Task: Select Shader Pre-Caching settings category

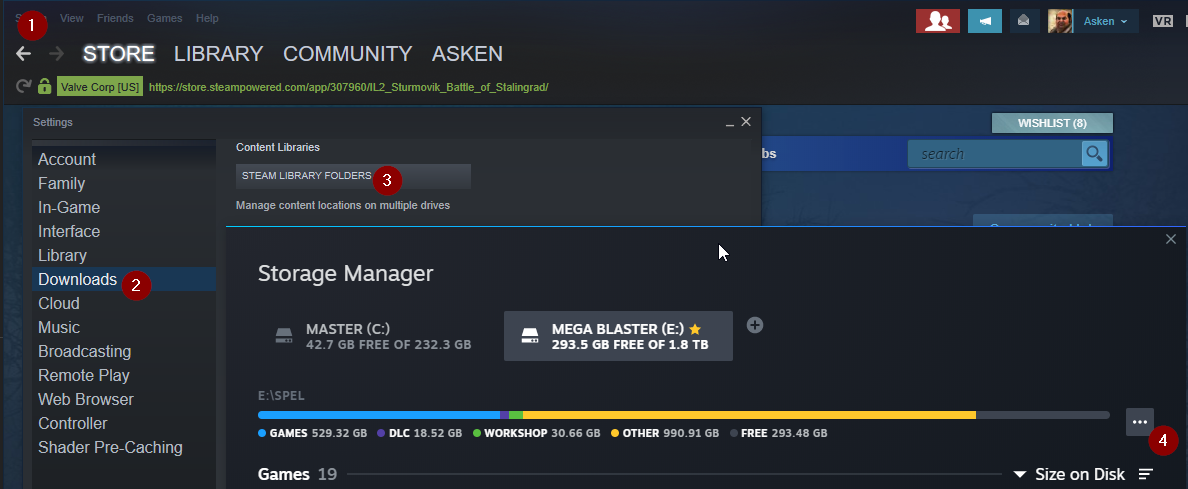Action: coord(123,447)
